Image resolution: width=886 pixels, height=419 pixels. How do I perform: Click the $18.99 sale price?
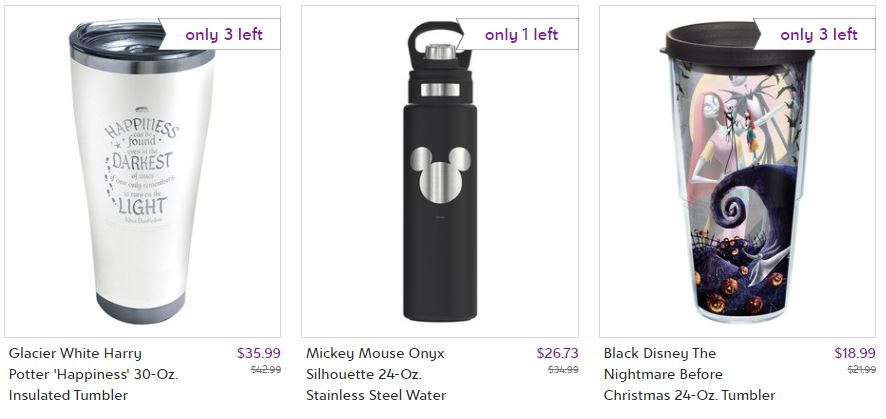(x=855, y=353)
